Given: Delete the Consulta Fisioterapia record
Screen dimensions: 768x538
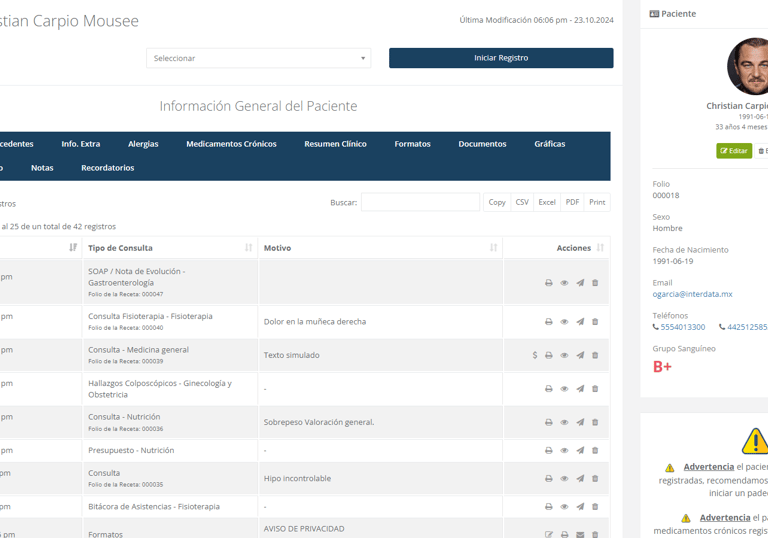Looking at the screenshot, I should point(595,322).
